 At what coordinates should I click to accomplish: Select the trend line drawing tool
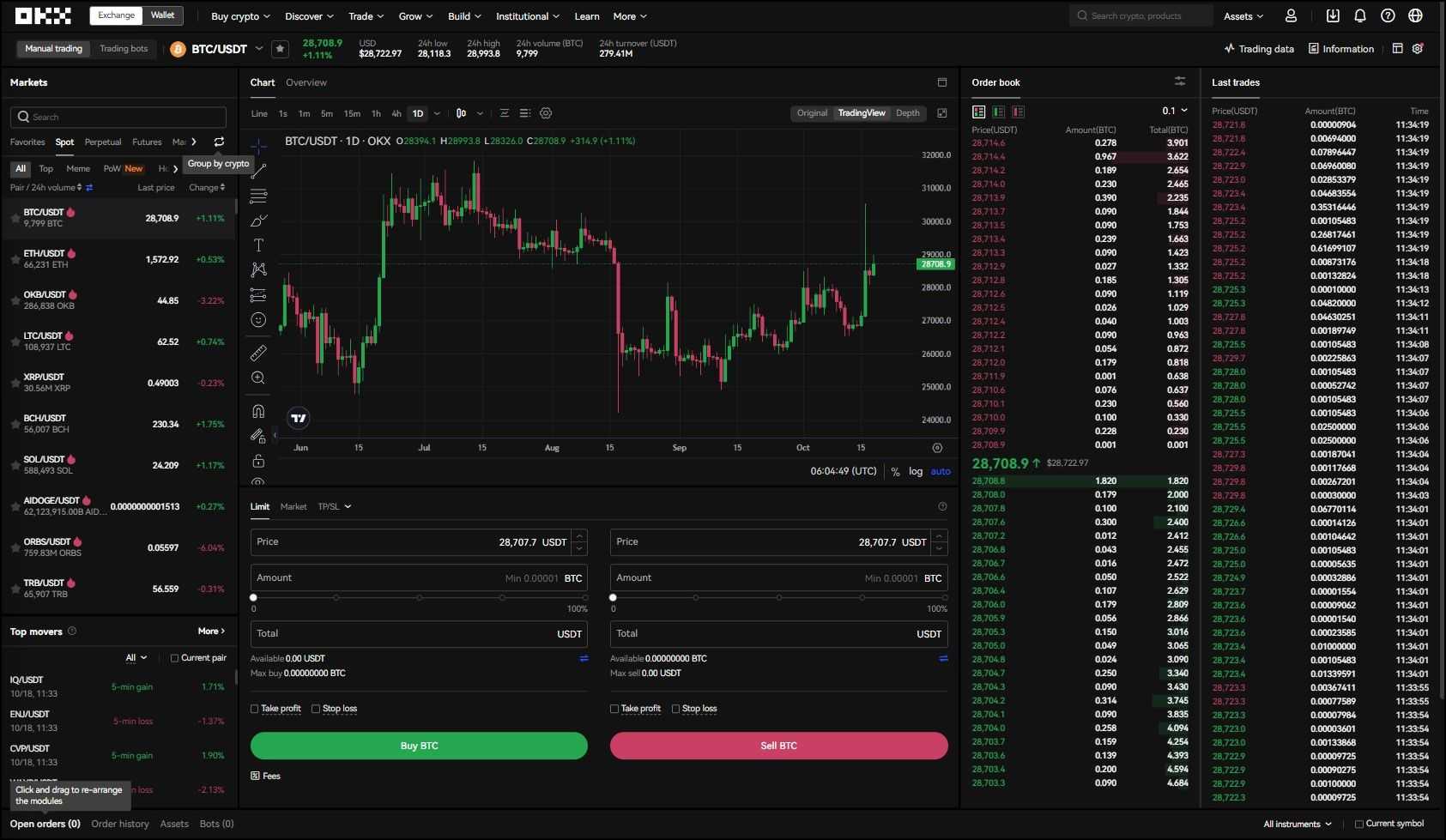pyautogui.click(x=258, y=171)
